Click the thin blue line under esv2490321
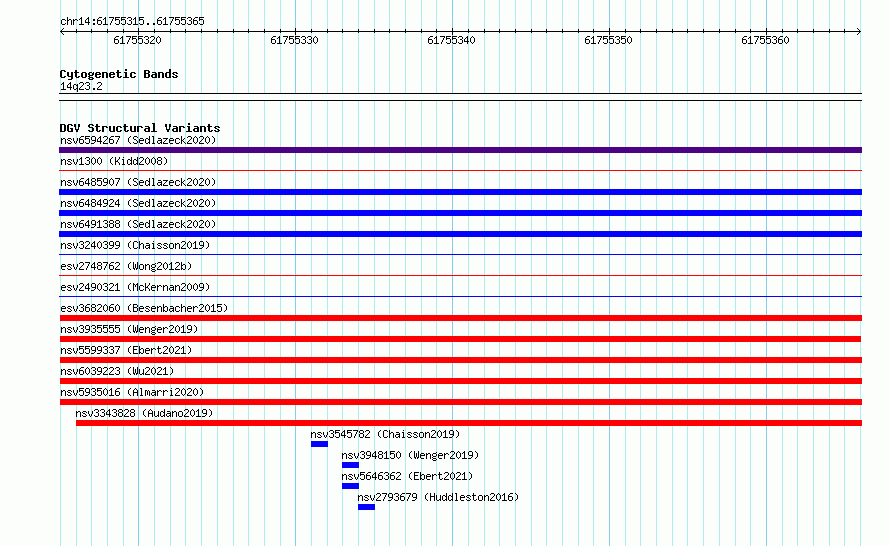The width and height of the screenshot is (890, 546). (x=460, y=296)
